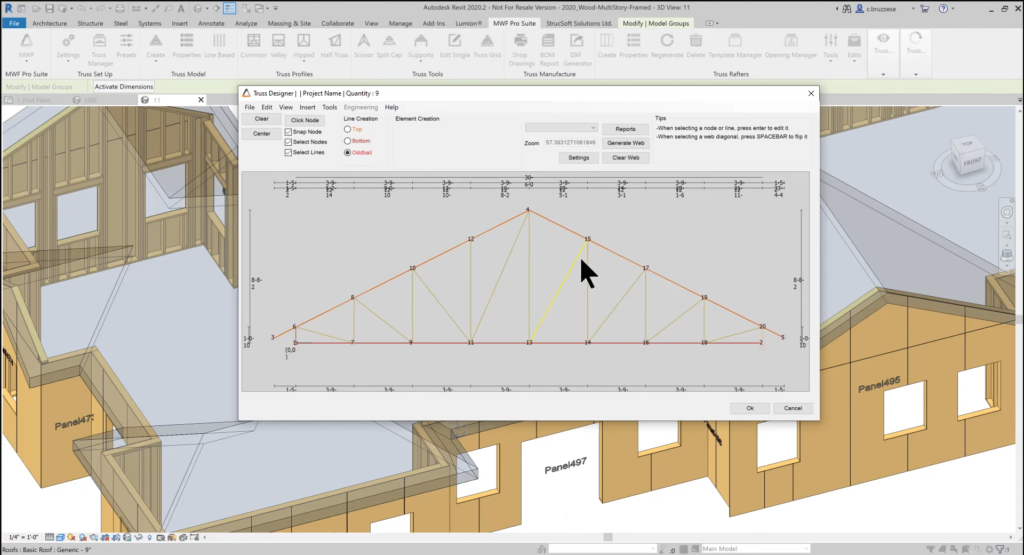Select the Top line creation radio
This screenshot has width=1024, height=555.
pos(347,129)
